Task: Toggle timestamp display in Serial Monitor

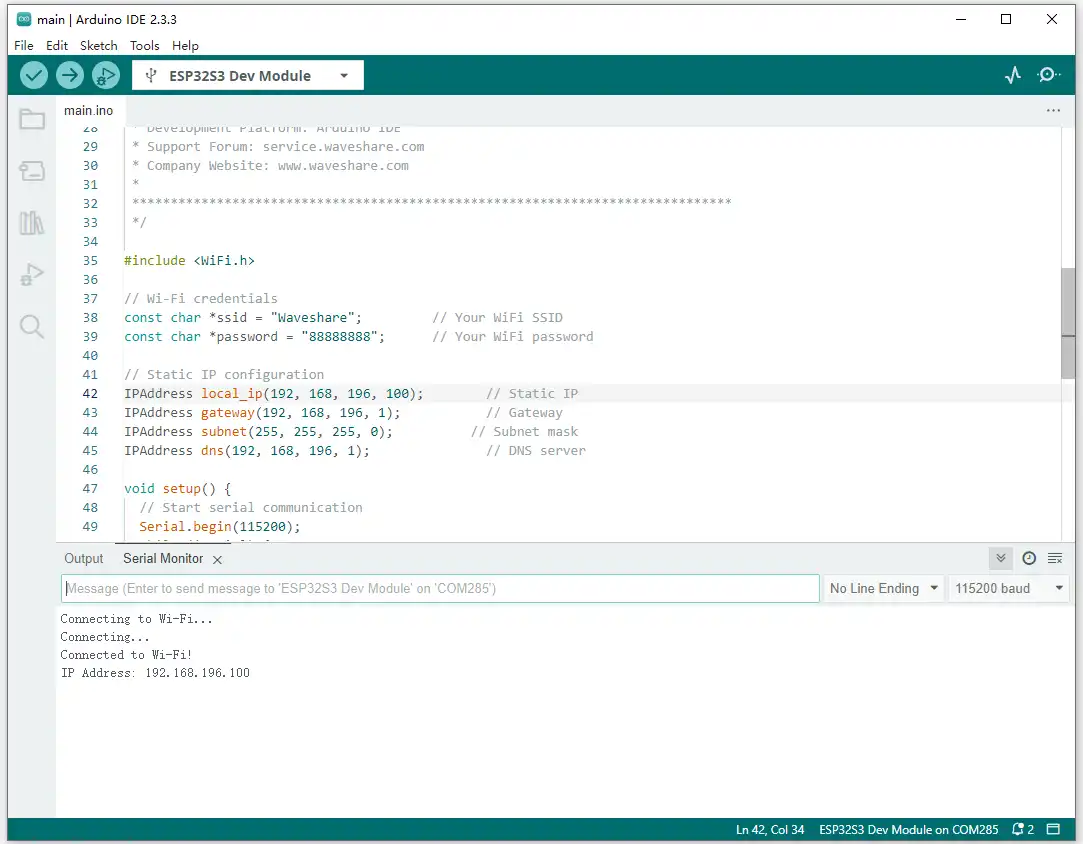Action: (x=1029, y=558)
